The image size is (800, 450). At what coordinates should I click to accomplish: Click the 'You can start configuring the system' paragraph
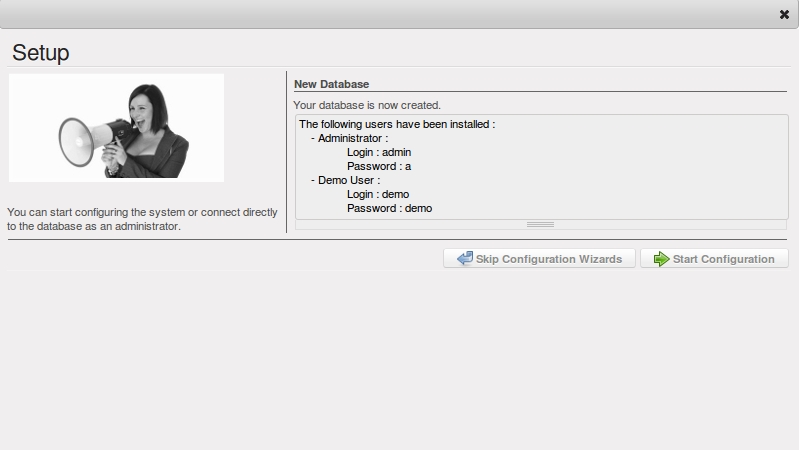[x=142, y=219]
